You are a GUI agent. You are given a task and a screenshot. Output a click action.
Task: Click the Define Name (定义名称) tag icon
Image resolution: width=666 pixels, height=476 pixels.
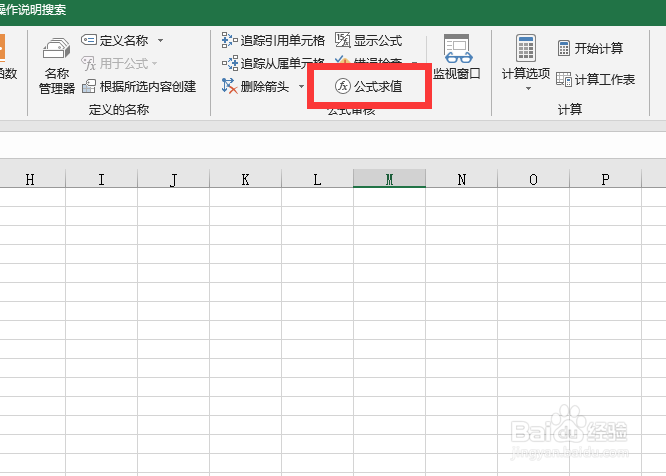click(89, 40)
